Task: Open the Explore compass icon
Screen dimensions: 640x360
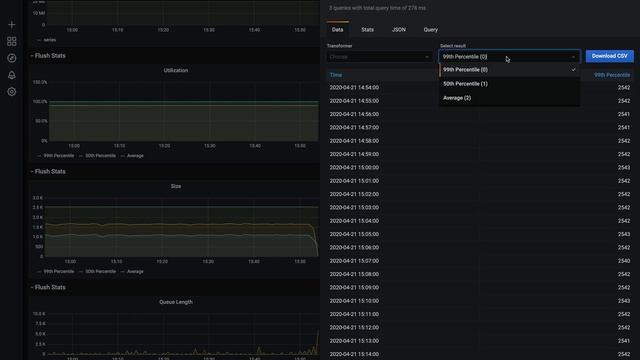Action: click(x=11, y=58)
